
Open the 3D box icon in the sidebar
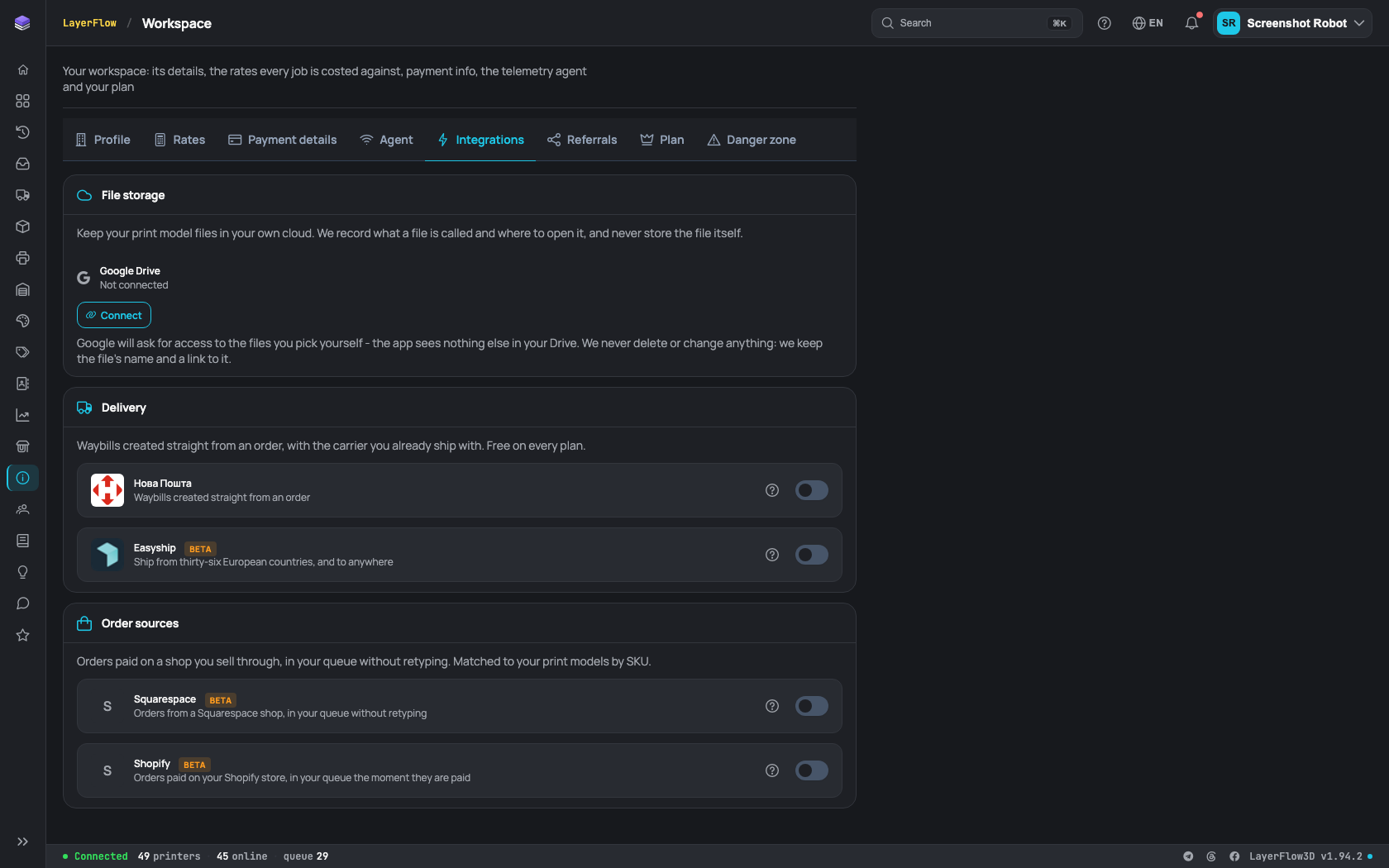22,227
